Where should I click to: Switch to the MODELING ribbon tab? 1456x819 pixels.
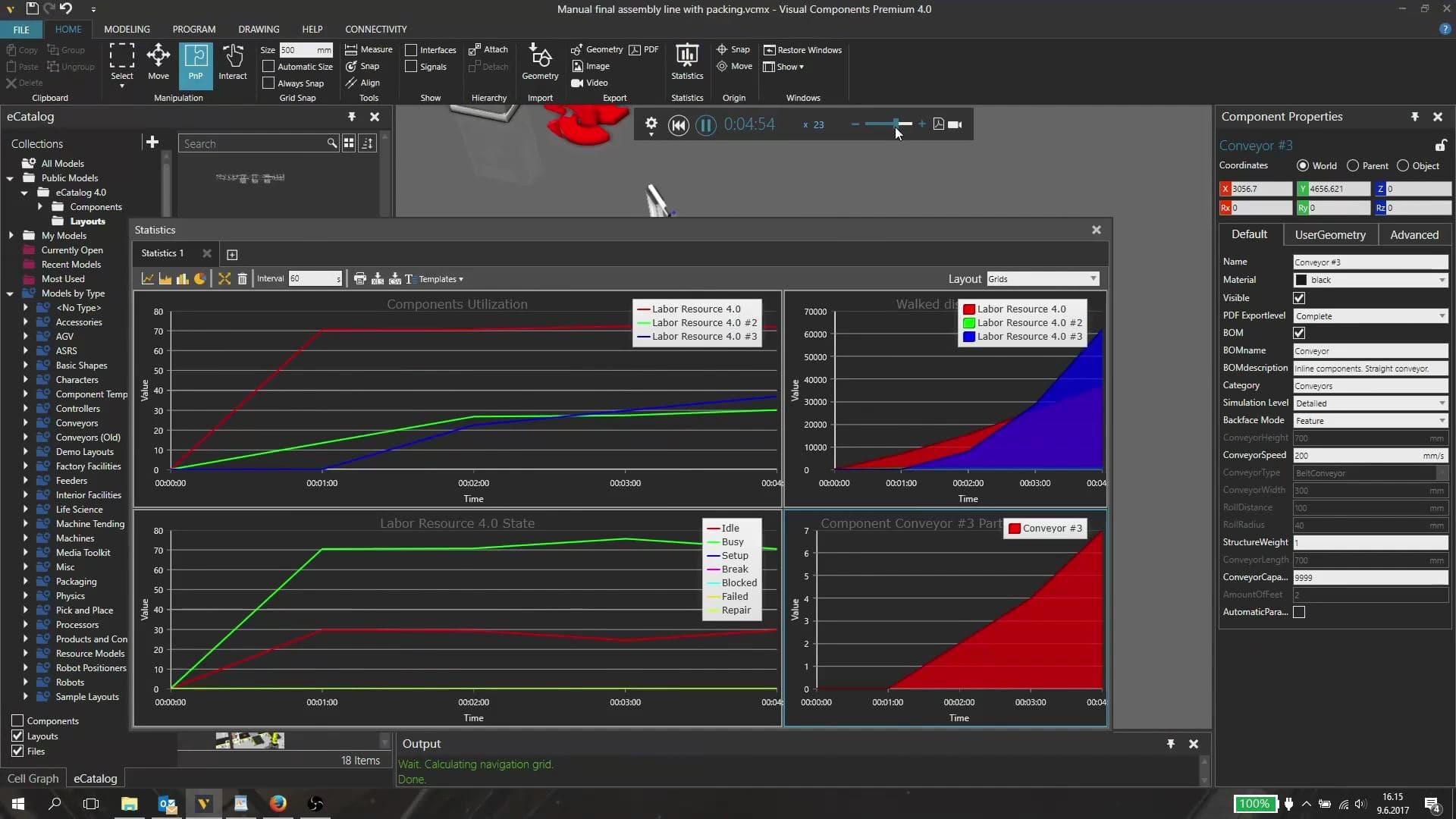pos(127,29)
